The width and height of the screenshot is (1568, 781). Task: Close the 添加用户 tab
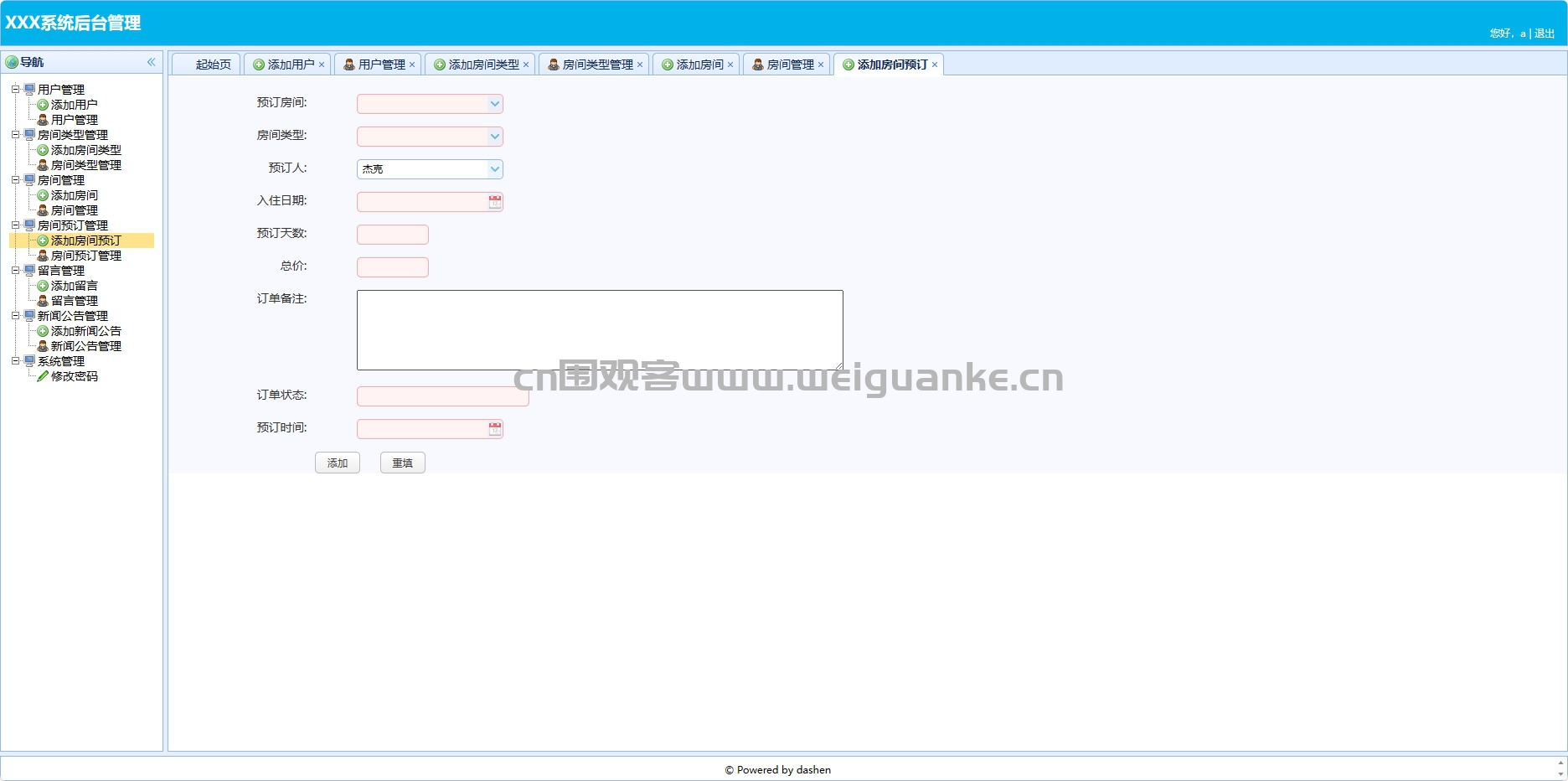tap(322, 65)
